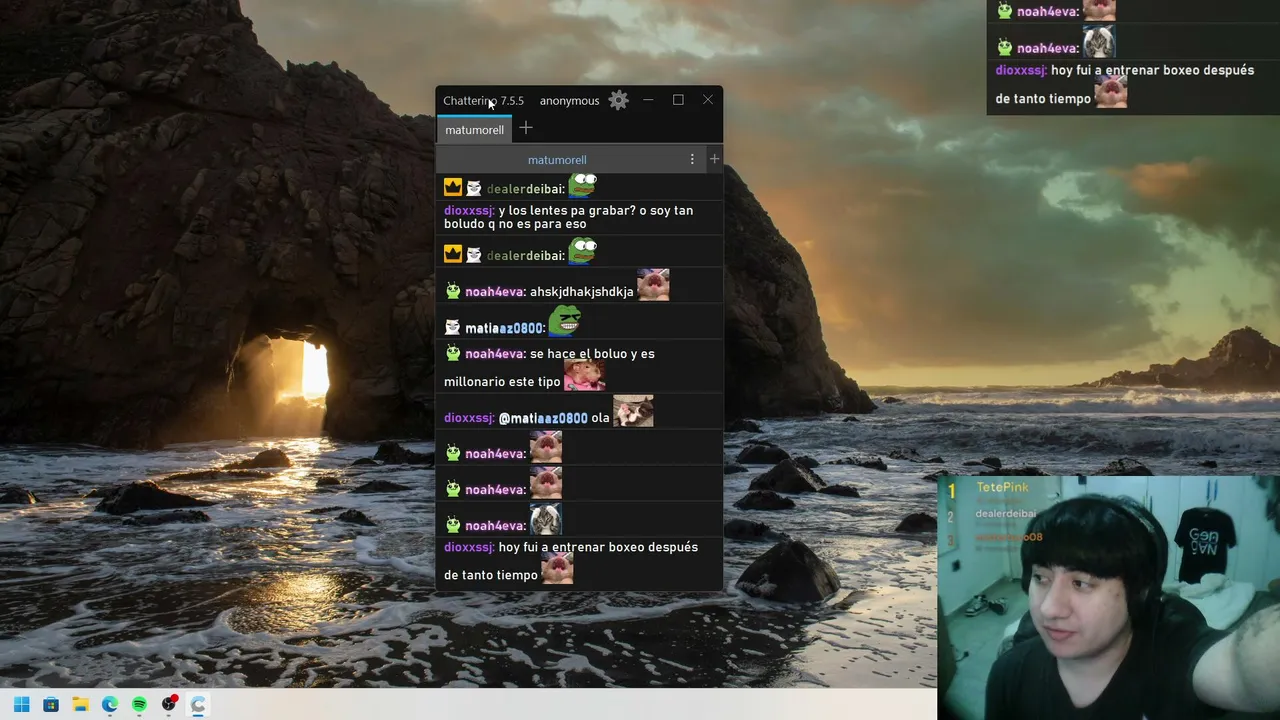This screenshot has width=1280, height=720.
Task: Click 'hoy fui a entrenar boxeo después' in the stream overlay
Action: point(1152,71)
